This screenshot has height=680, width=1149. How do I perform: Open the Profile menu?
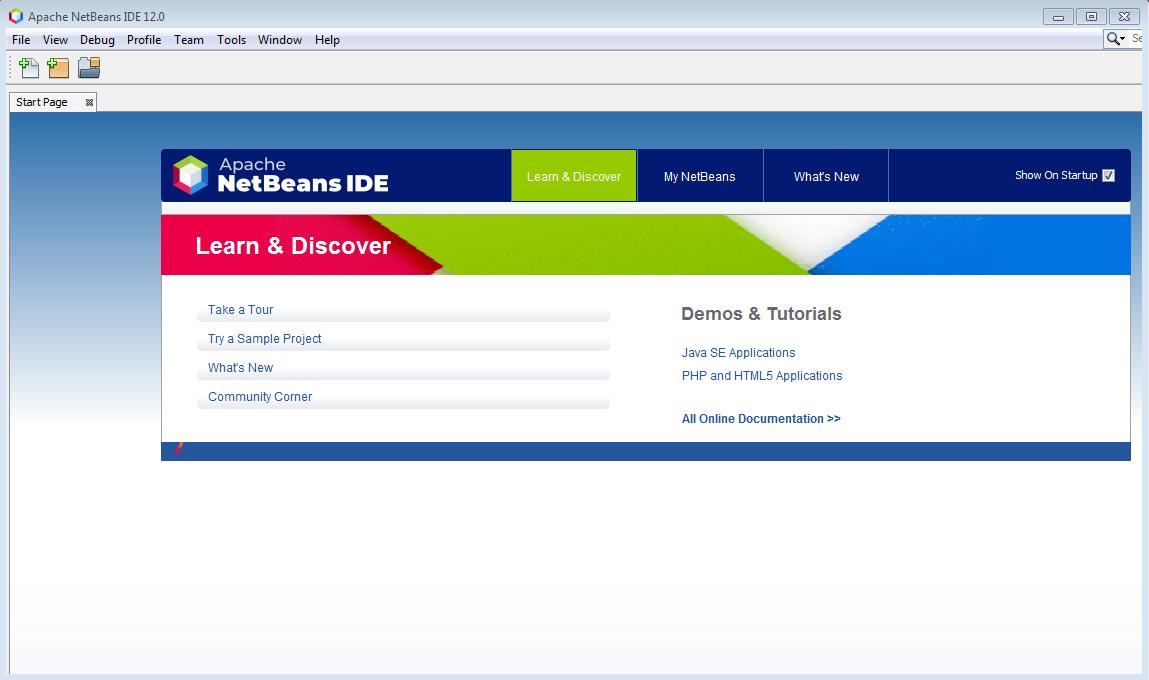[144, 40]
